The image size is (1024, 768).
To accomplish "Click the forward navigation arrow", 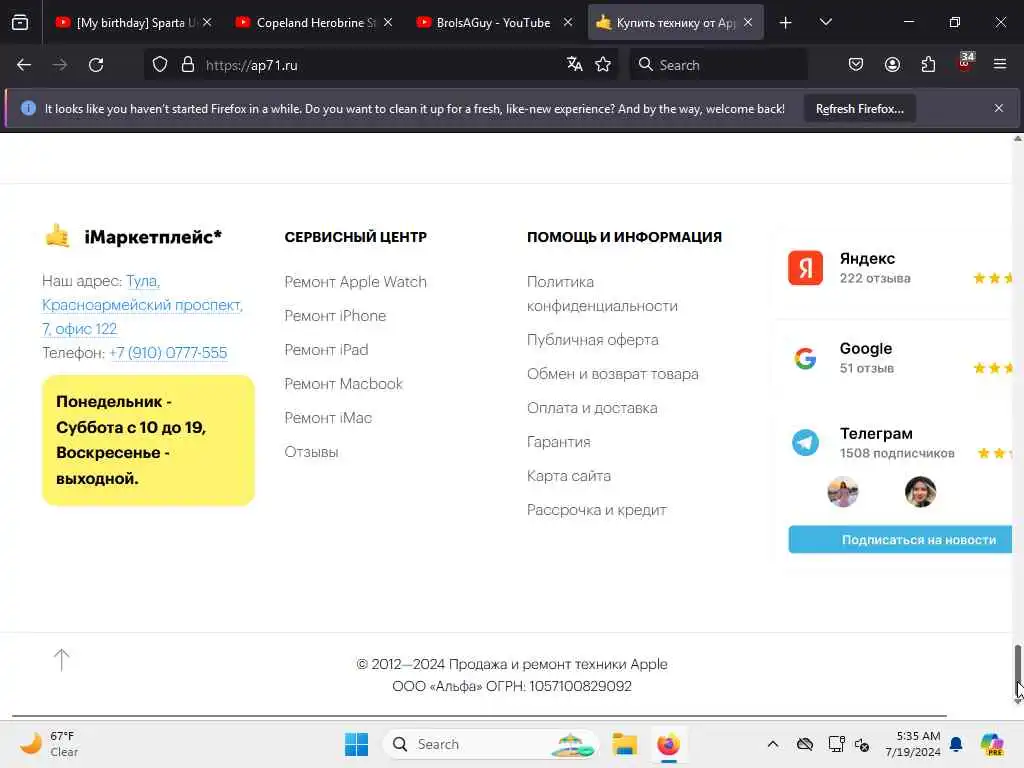I will click(60, 65).
